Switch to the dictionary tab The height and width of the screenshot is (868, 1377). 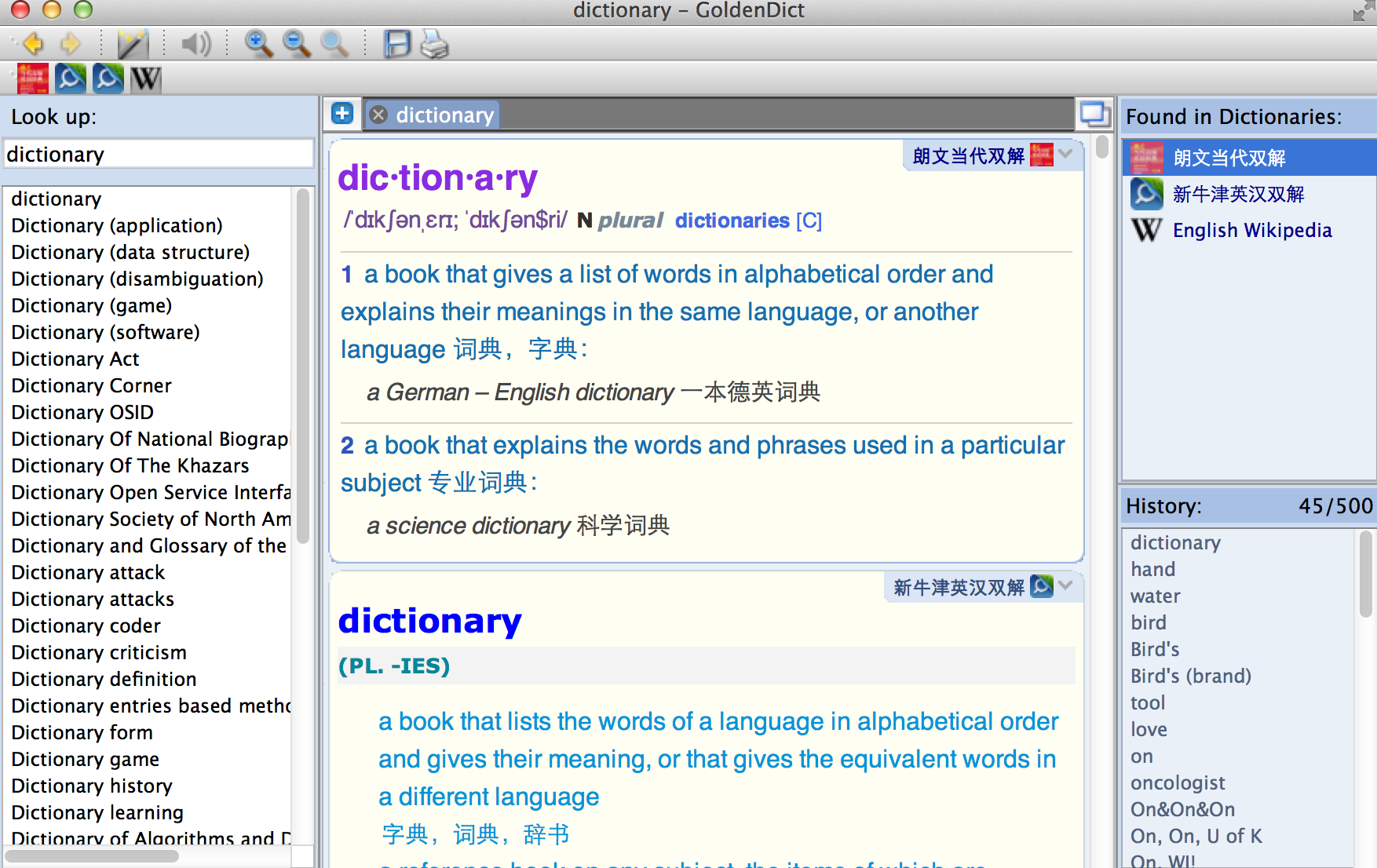pyautogui.click(x=444, y=115)
